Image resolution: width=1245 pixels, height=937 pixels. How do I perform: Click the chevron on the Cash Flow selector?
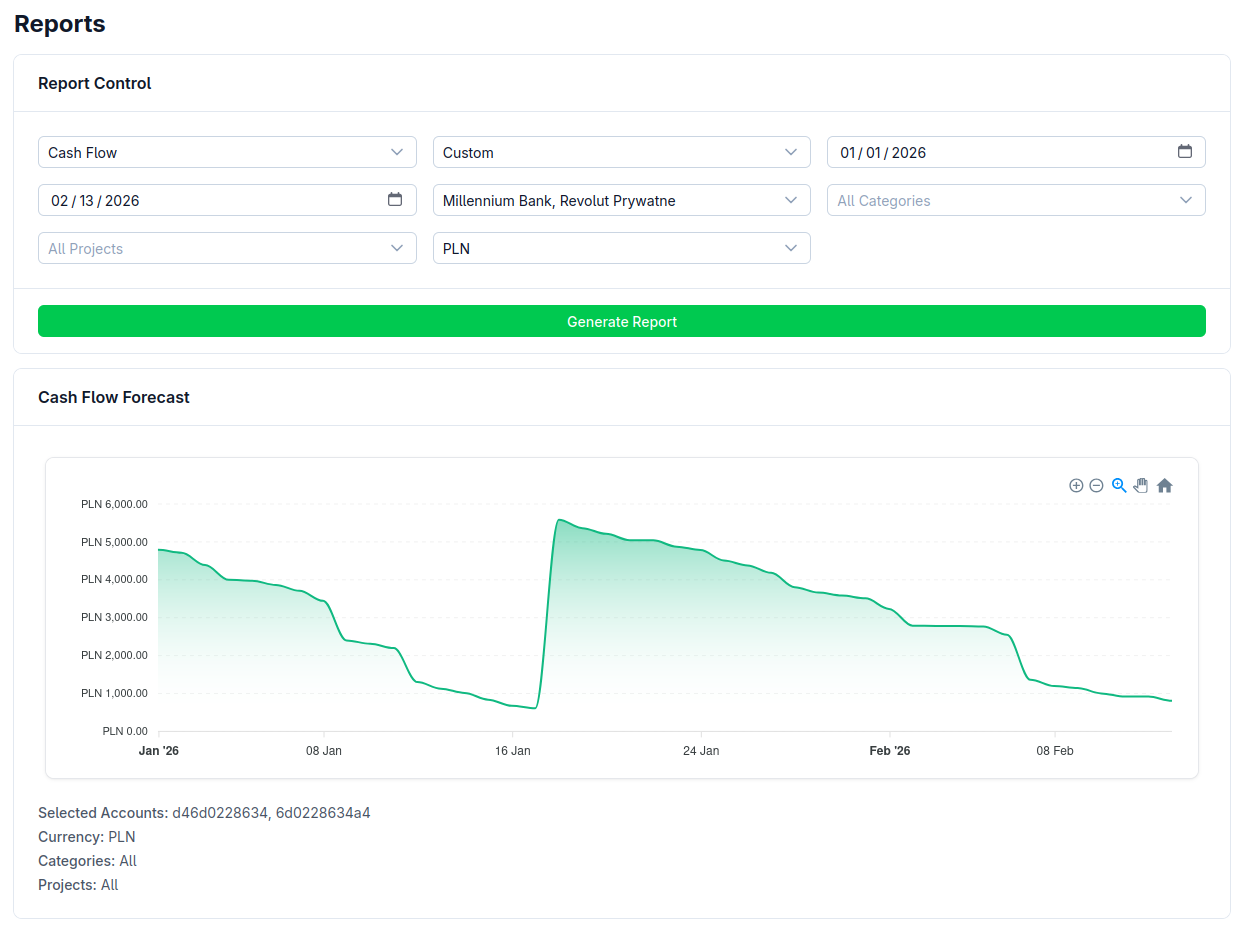397,152
